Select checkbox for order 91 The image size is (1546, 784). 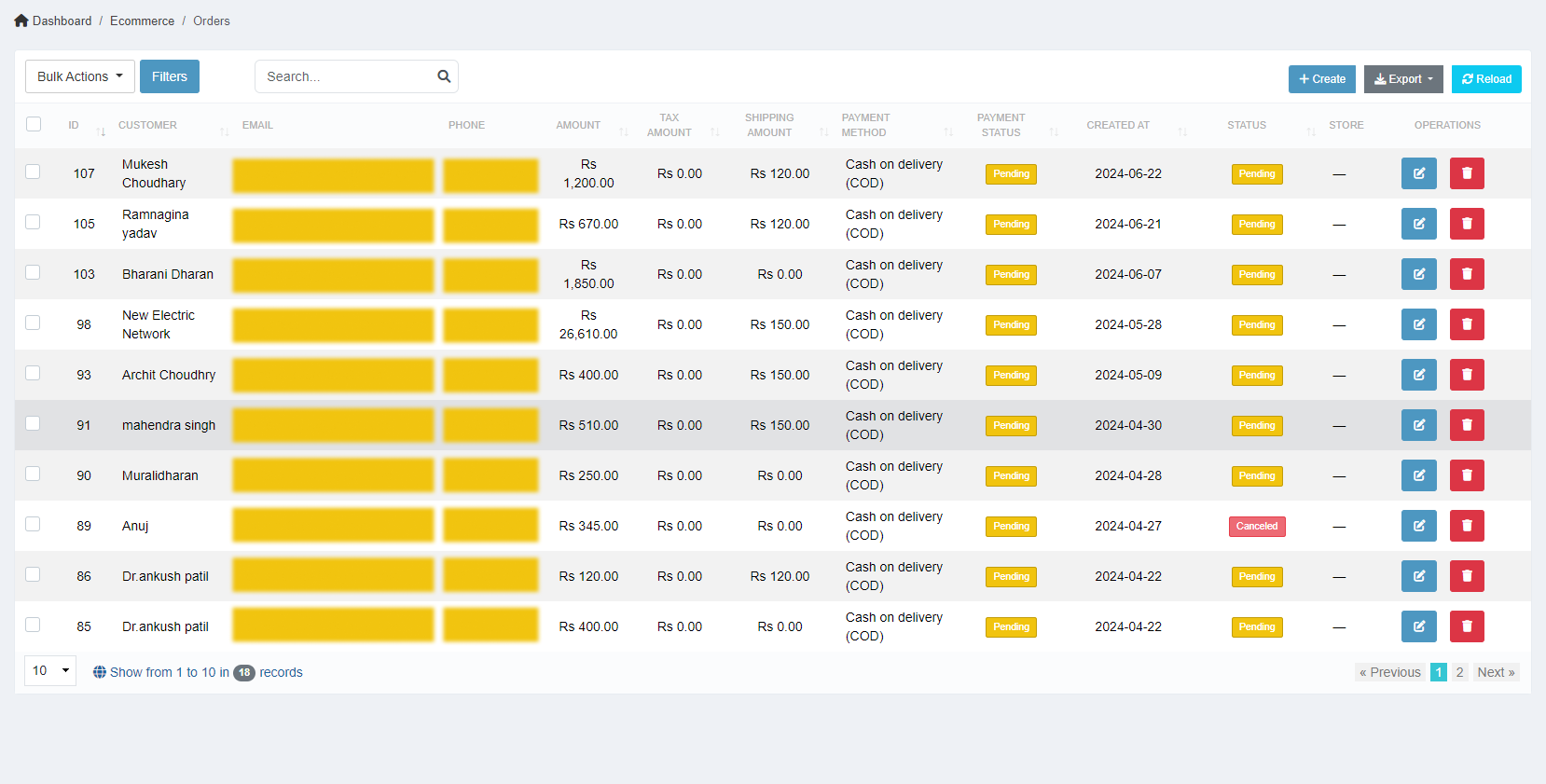(x=33, y=423)
